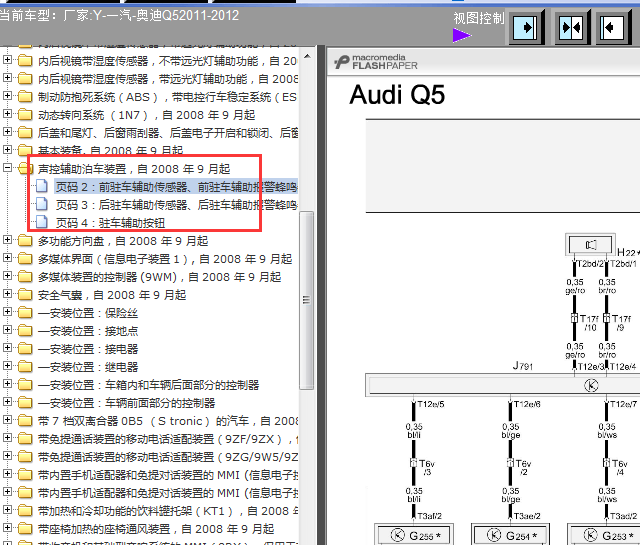Image resolution: width=640 pixels, height=545 pixels.
Task: Click the purple arrow under 视图控制
Action: pos(462,36)
